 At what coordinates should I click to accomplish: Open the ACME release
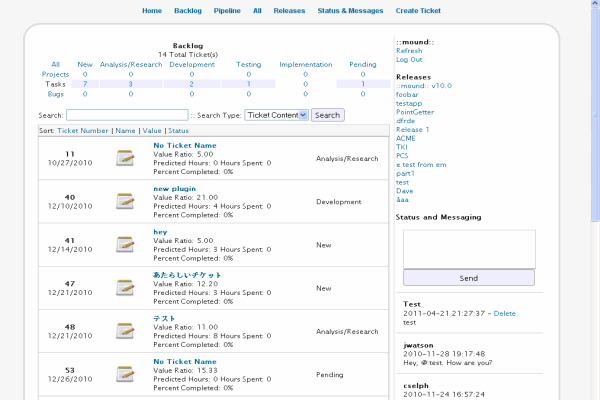tap(406, 138)
